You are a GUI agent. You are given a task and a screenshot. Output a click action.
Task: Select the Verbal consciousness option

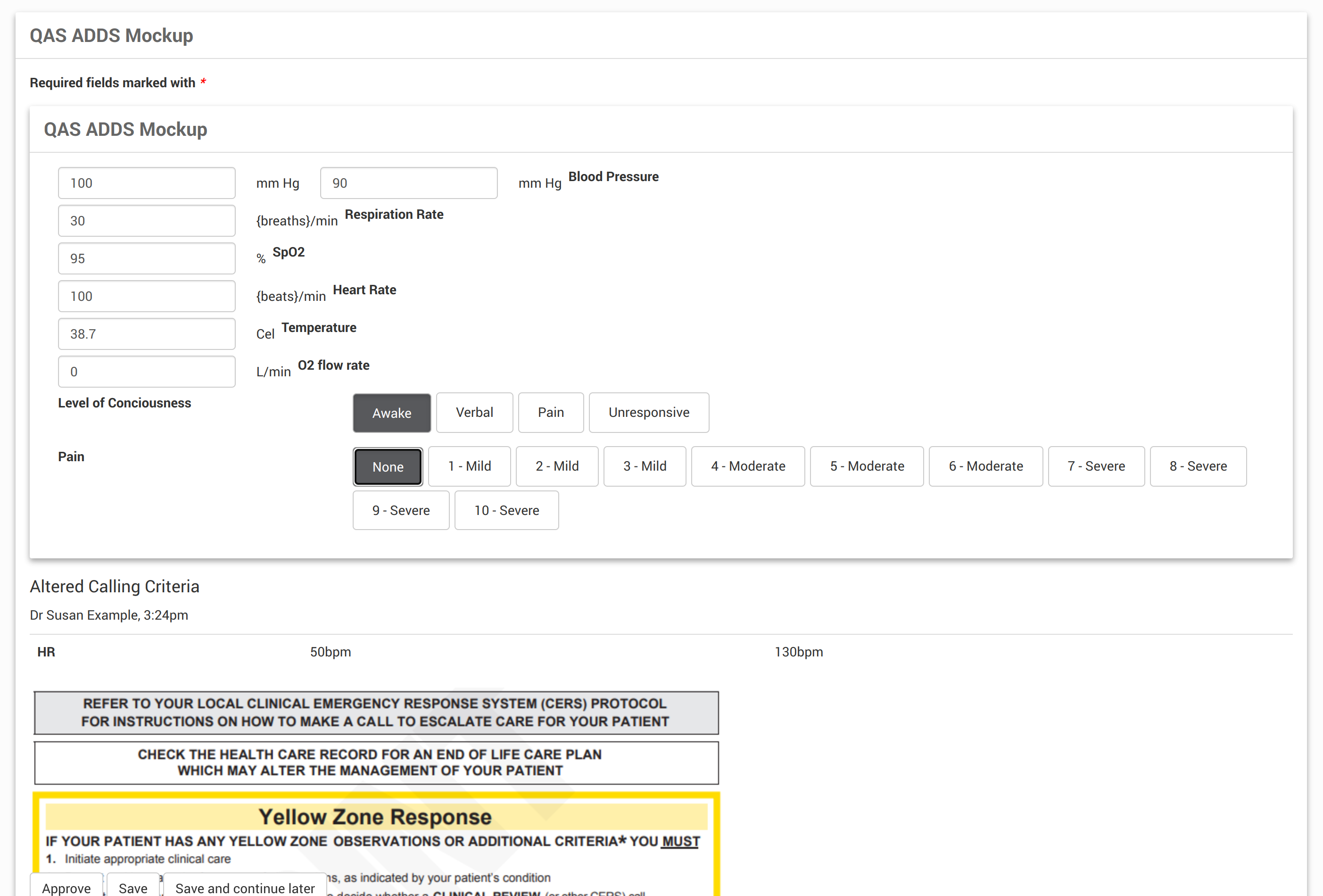474,413
